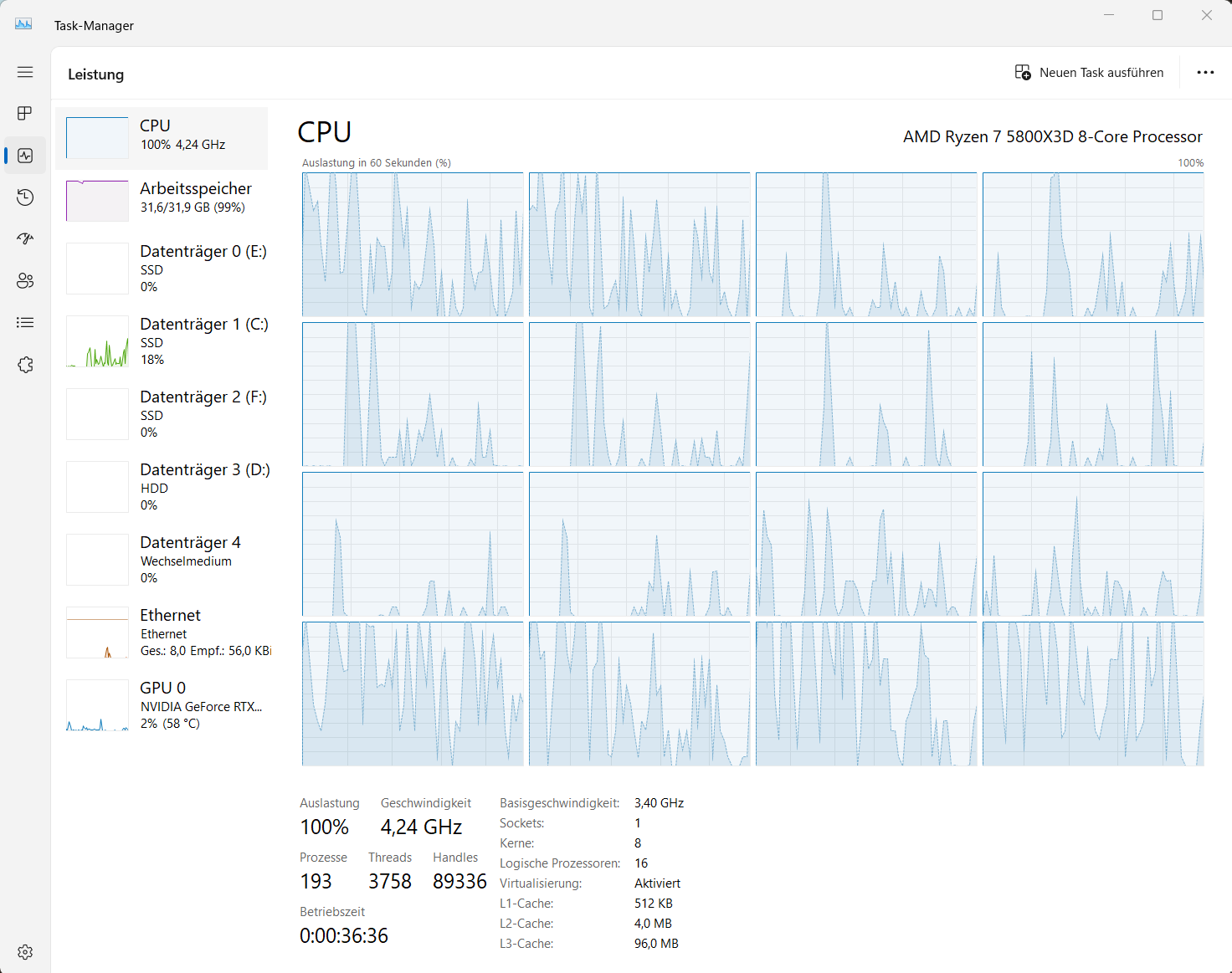Viewport: 1232px width, 973px height.
Task: Click the Arbeitsspeicher mini graph thumbnail
Action: pos(97,201)
